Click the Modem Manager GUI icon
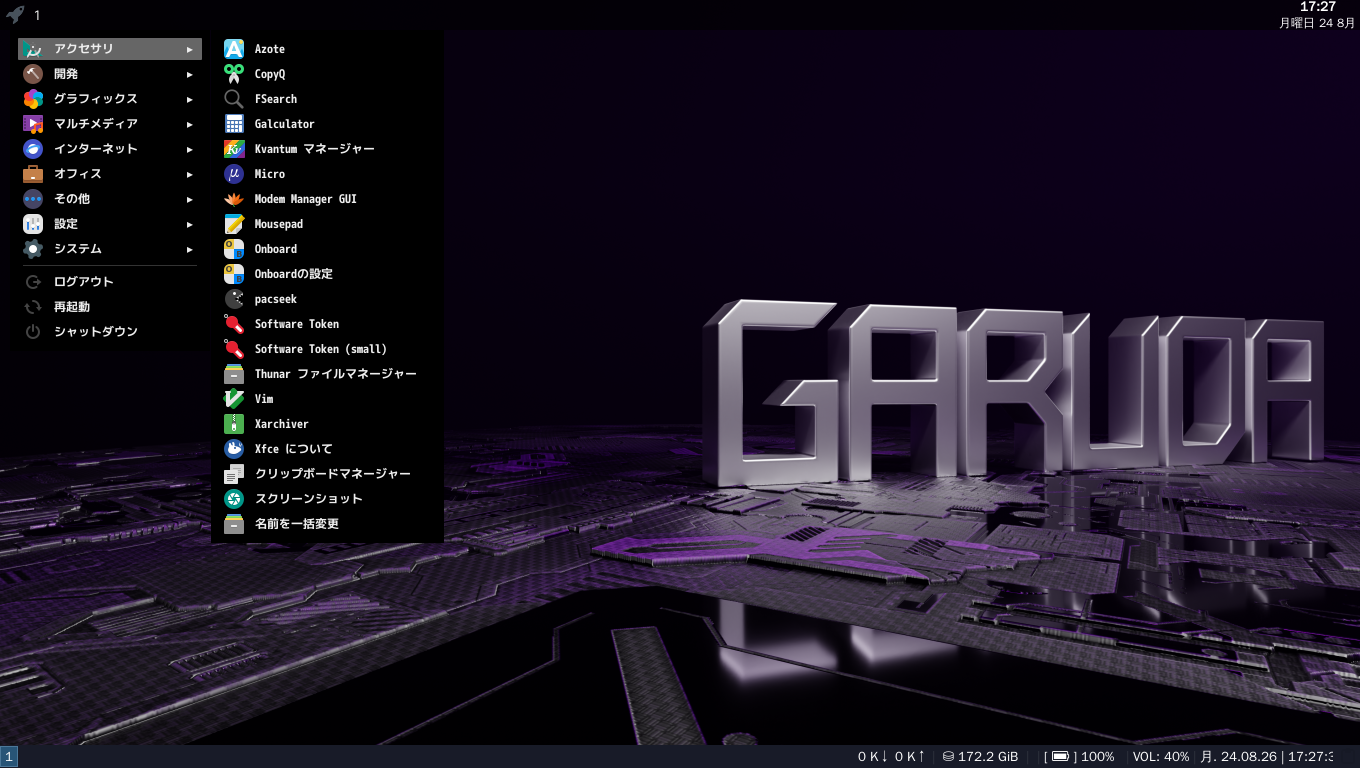Viewport: 1360px width, 768px height. coord(234,199)
